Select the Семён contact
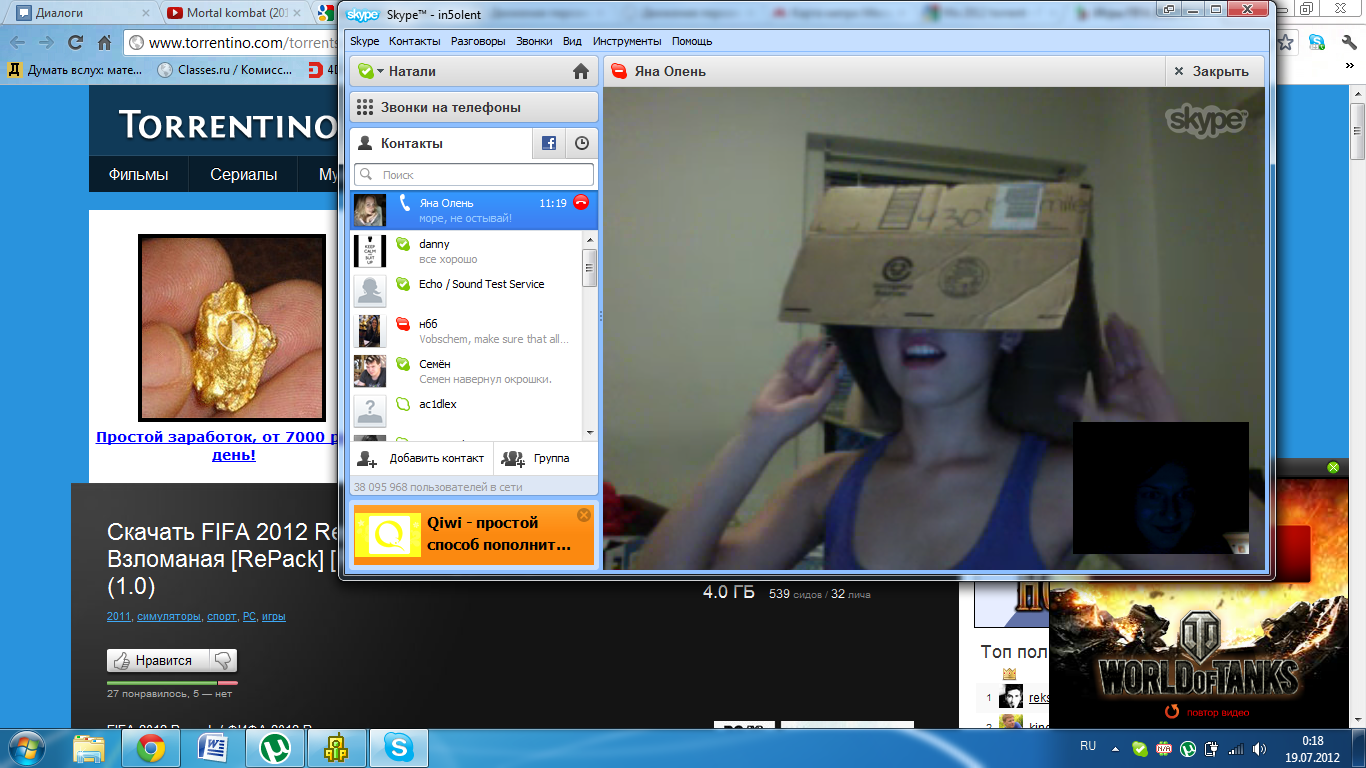The height and width of the screenshot is (768, 1366). [x=466, y=371]
